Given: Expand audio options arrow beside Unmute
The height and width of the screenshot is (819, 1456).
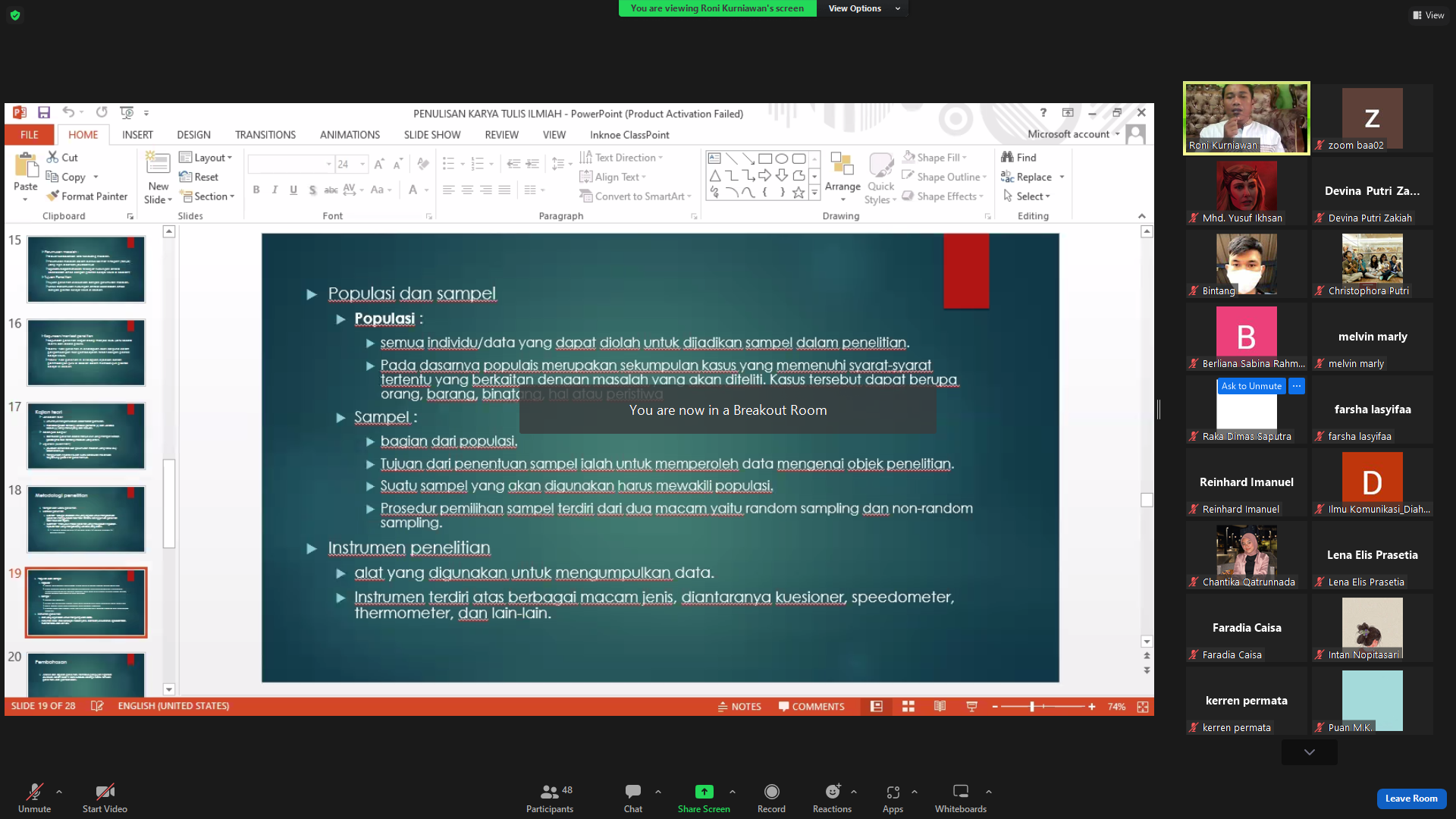Looking at the screenshot, I should 59,792.
